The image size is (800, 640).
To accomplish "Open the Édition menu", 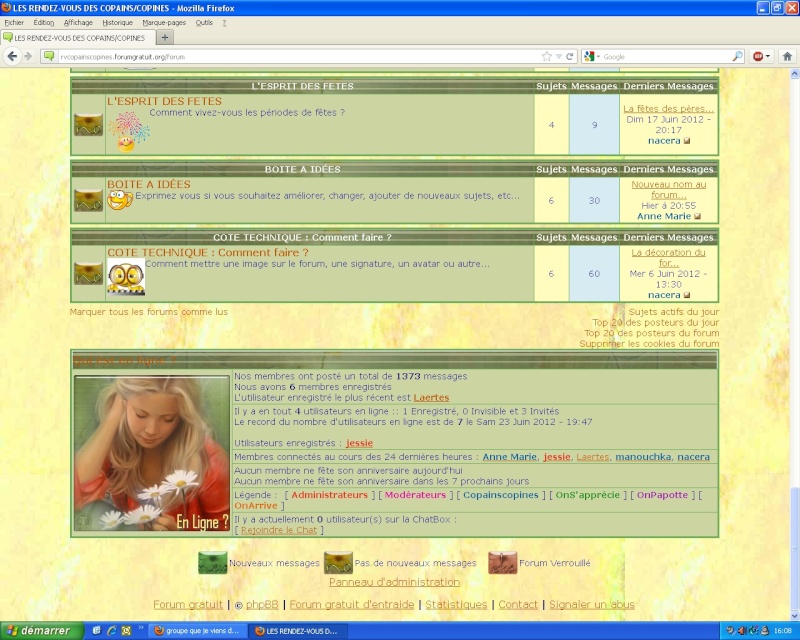I will [x=43, y=22].
